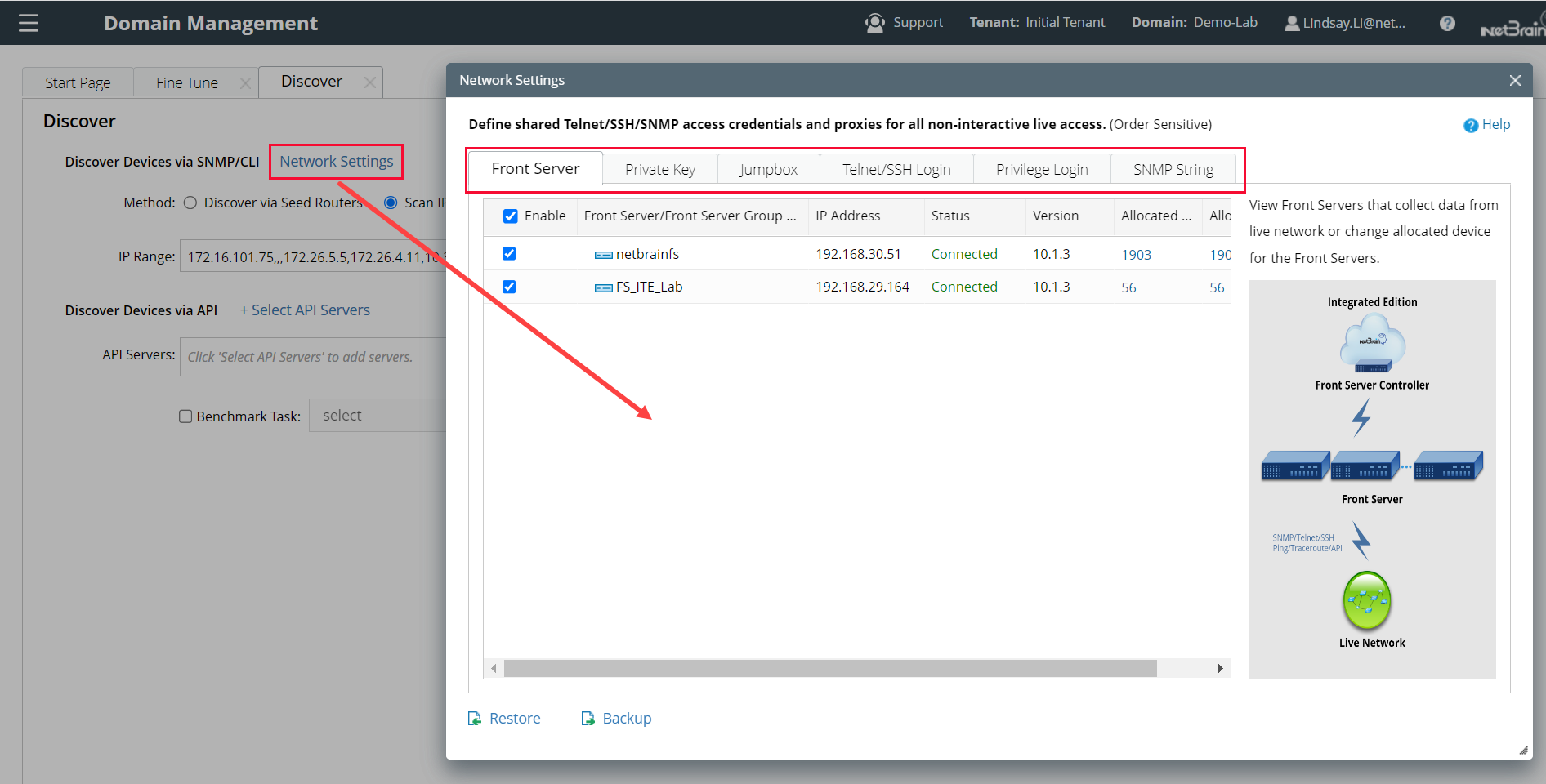Close the Fine Tune tab
This screenshot has width=1546, height=784.
[x=245, y=83]
